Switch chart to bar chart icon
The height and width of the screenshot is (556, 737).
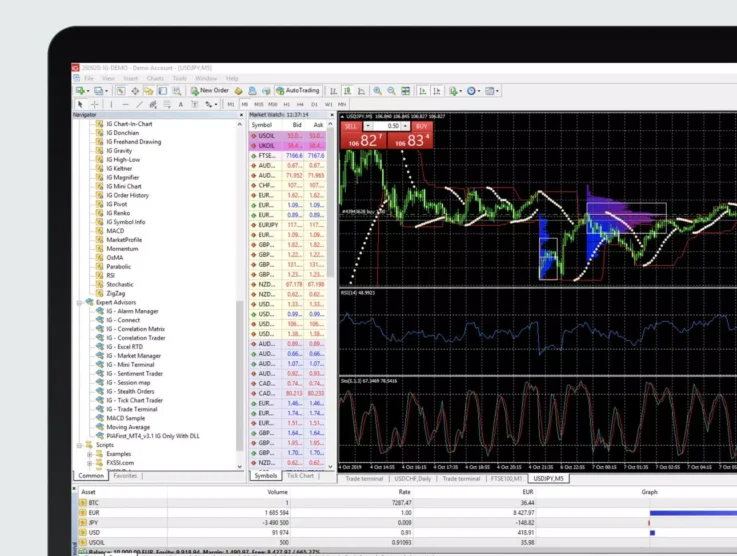tap(333, 91)
